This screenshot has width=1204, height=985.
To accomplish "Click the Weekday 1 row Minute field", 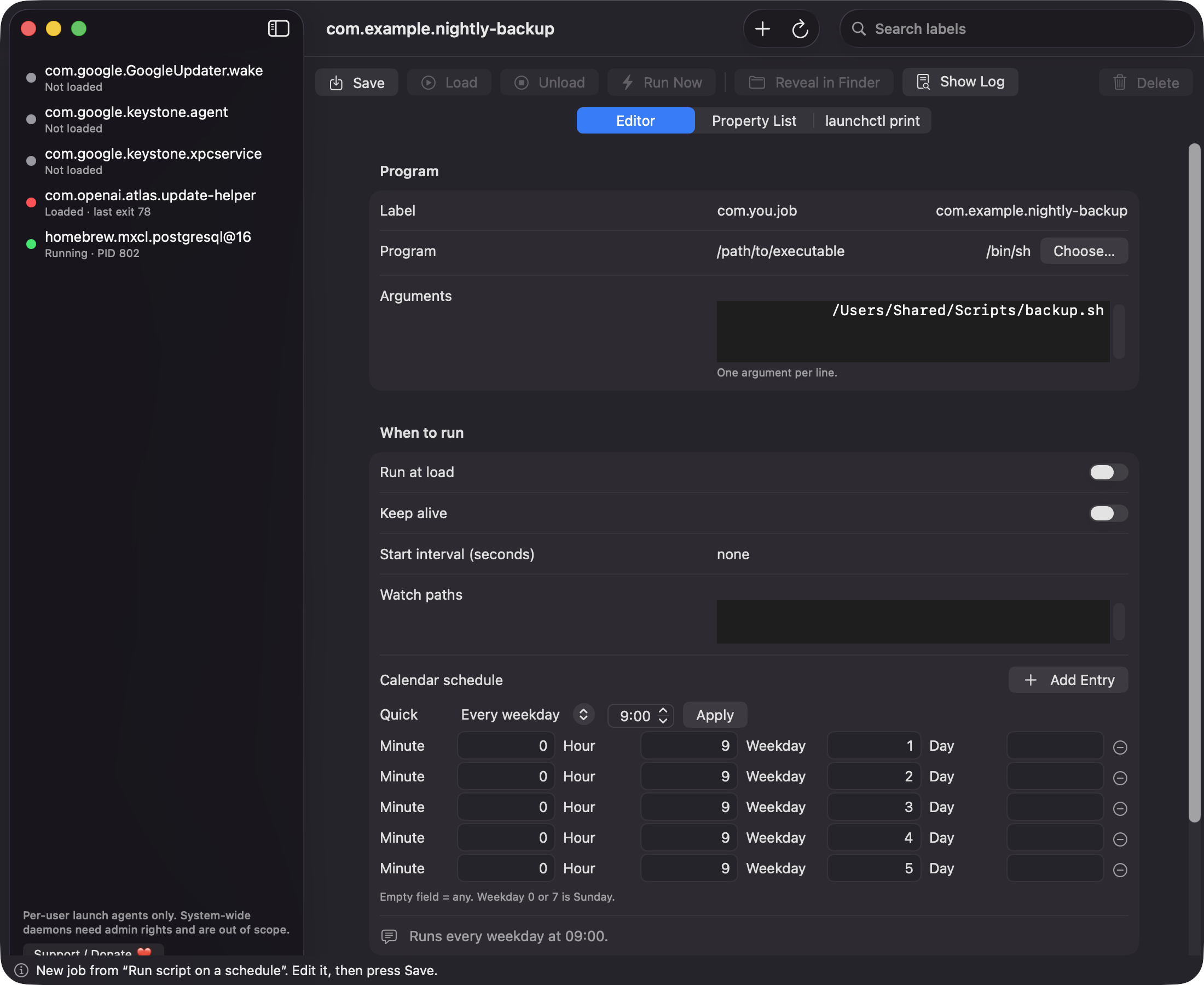I will (x=506, y=745).
